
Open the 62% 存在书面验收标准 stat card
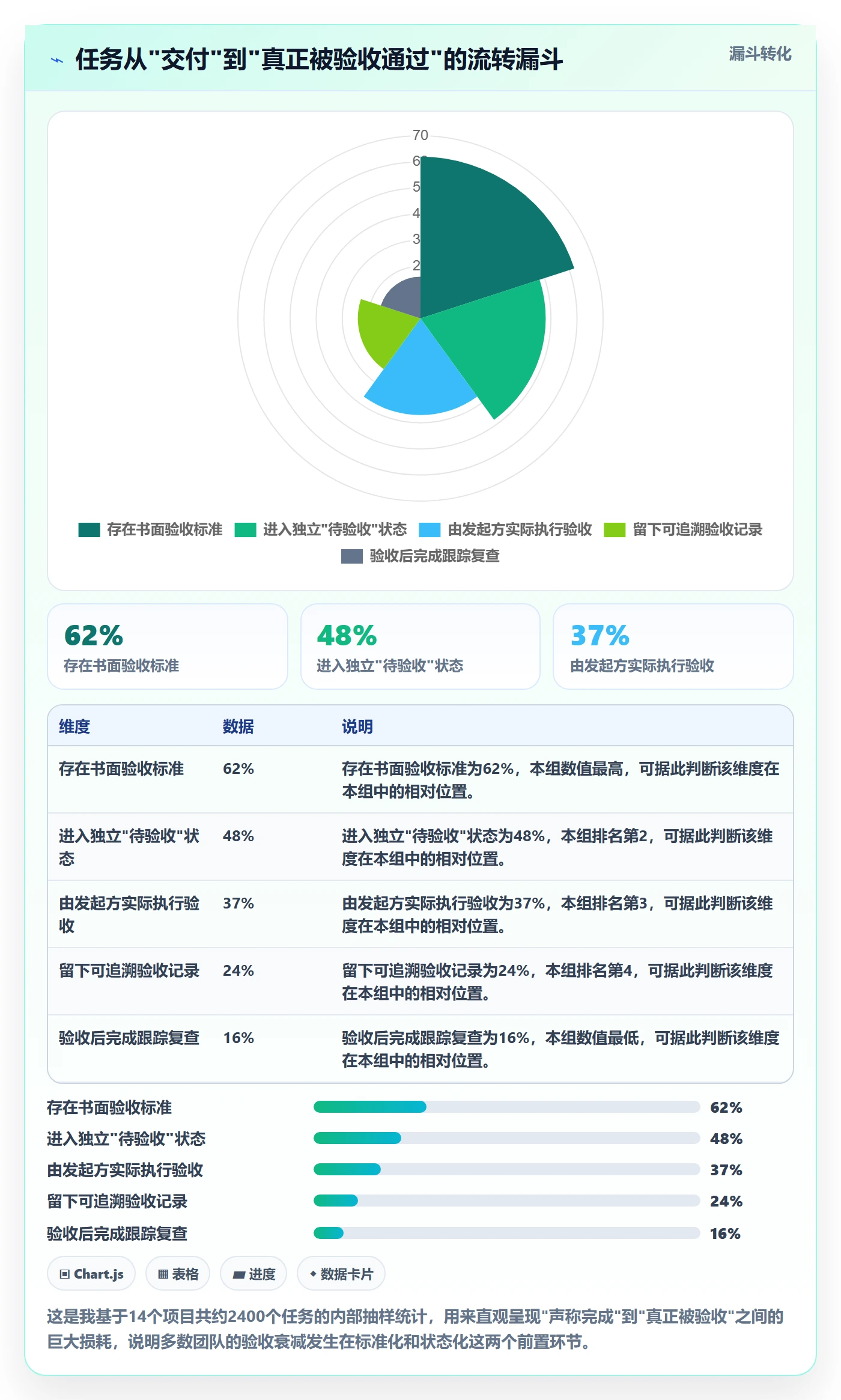(x=168, y=647)
